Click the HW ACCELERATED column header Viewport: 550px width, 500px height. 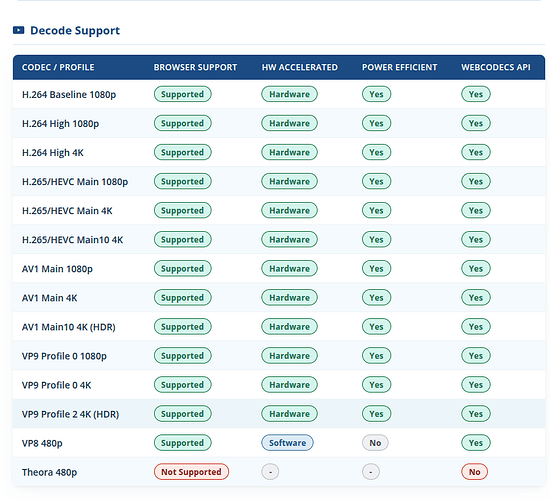coord(300,67)
